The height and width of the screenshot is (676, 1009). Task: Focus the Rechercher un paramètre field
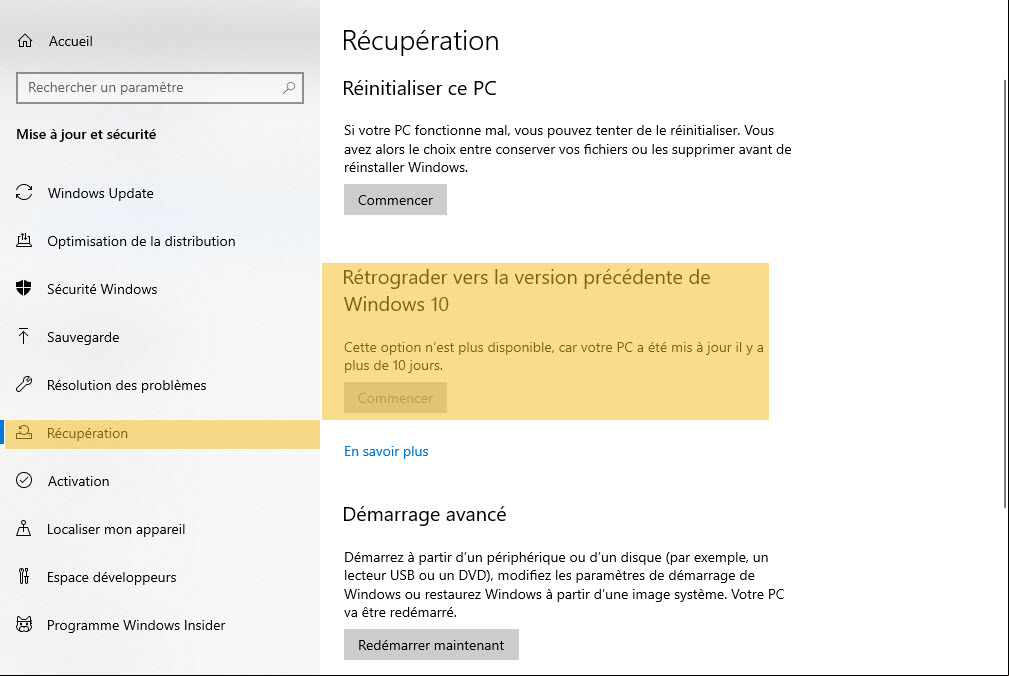[x=160, y=87]
